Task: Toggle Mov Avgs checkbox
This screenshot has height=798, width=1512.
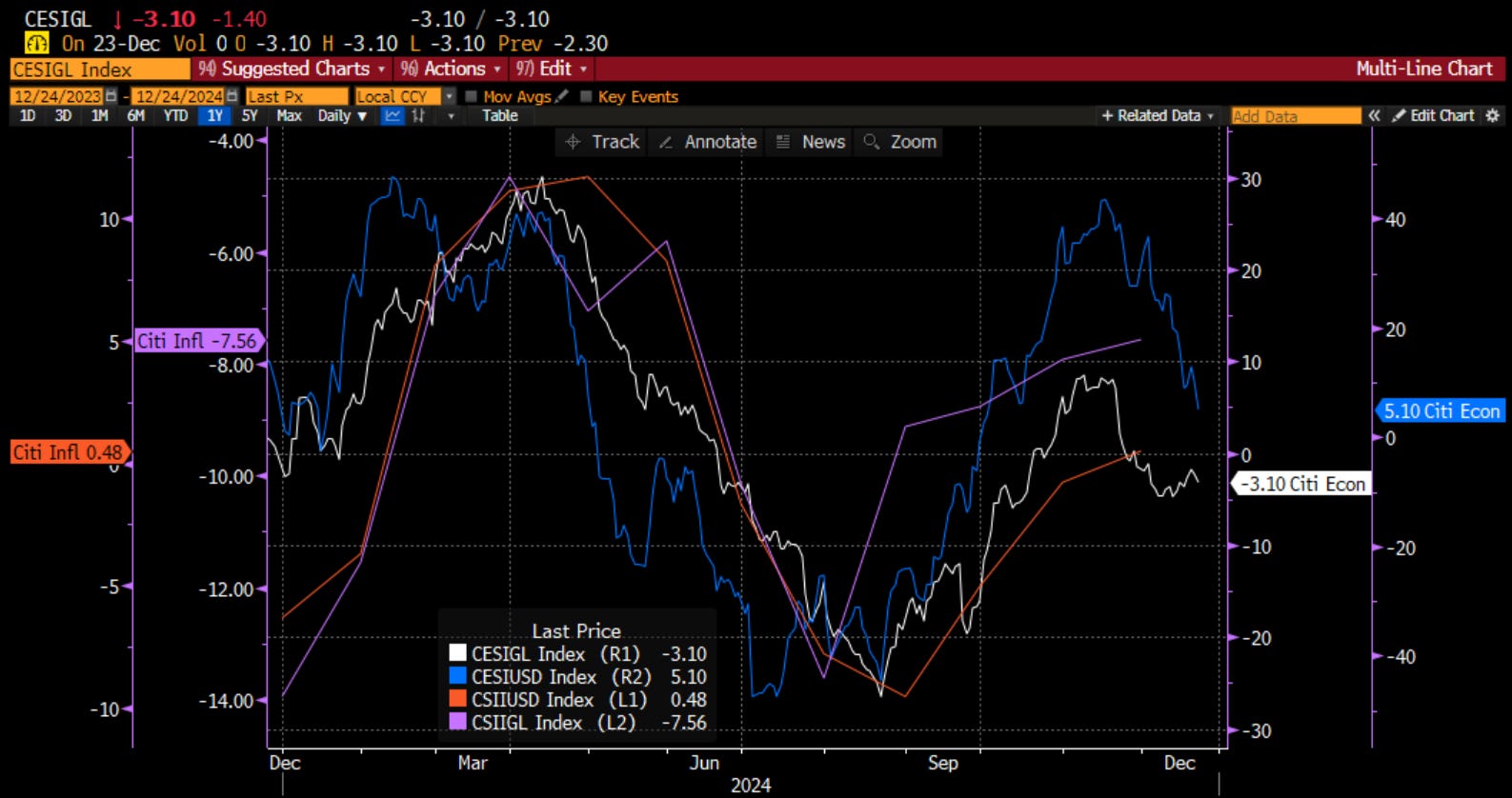Action: [471, 96]
